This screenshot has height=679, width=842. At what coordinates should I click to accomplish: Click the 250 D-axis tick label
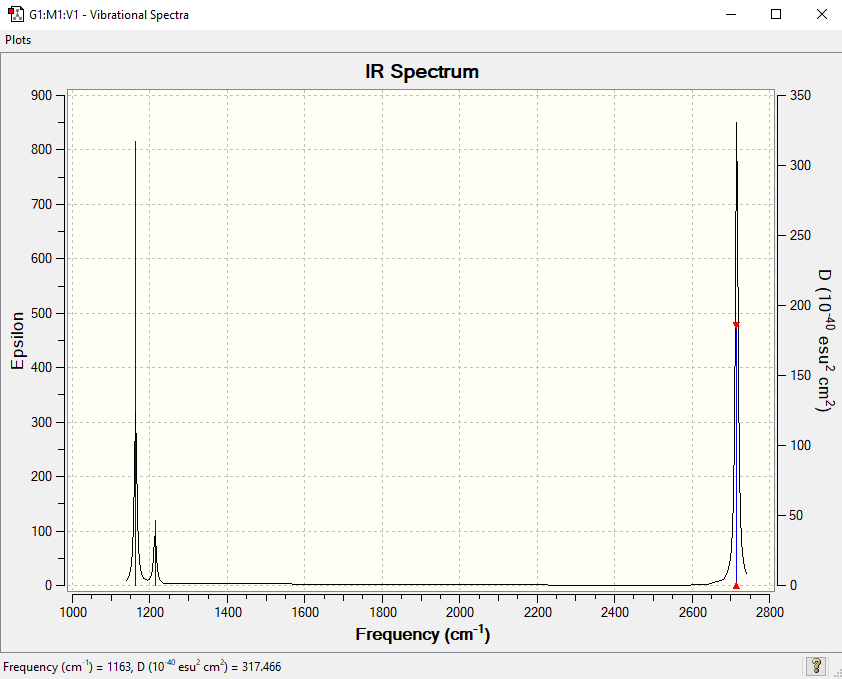[800, 235]
